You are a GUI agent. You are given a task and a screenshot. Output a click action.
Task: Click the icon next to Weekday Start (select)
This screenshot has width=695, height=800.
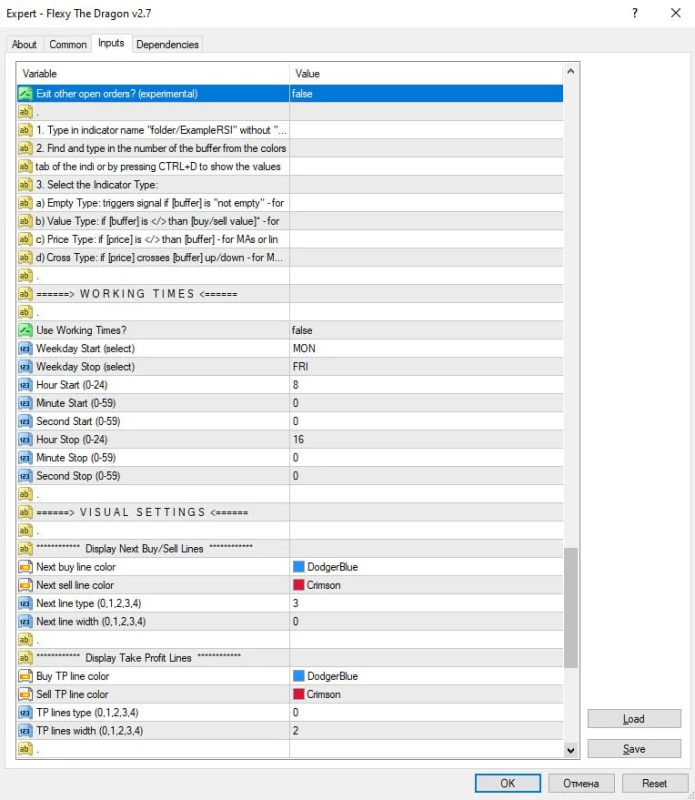click(26, 348)
